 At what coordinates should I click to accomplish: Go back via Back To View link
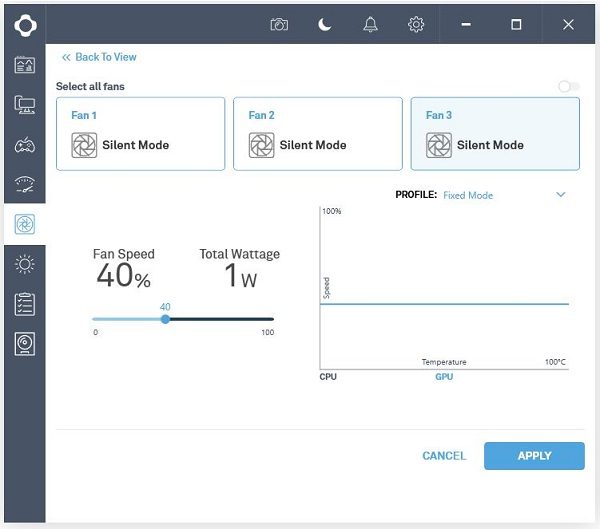pos(99,57)
